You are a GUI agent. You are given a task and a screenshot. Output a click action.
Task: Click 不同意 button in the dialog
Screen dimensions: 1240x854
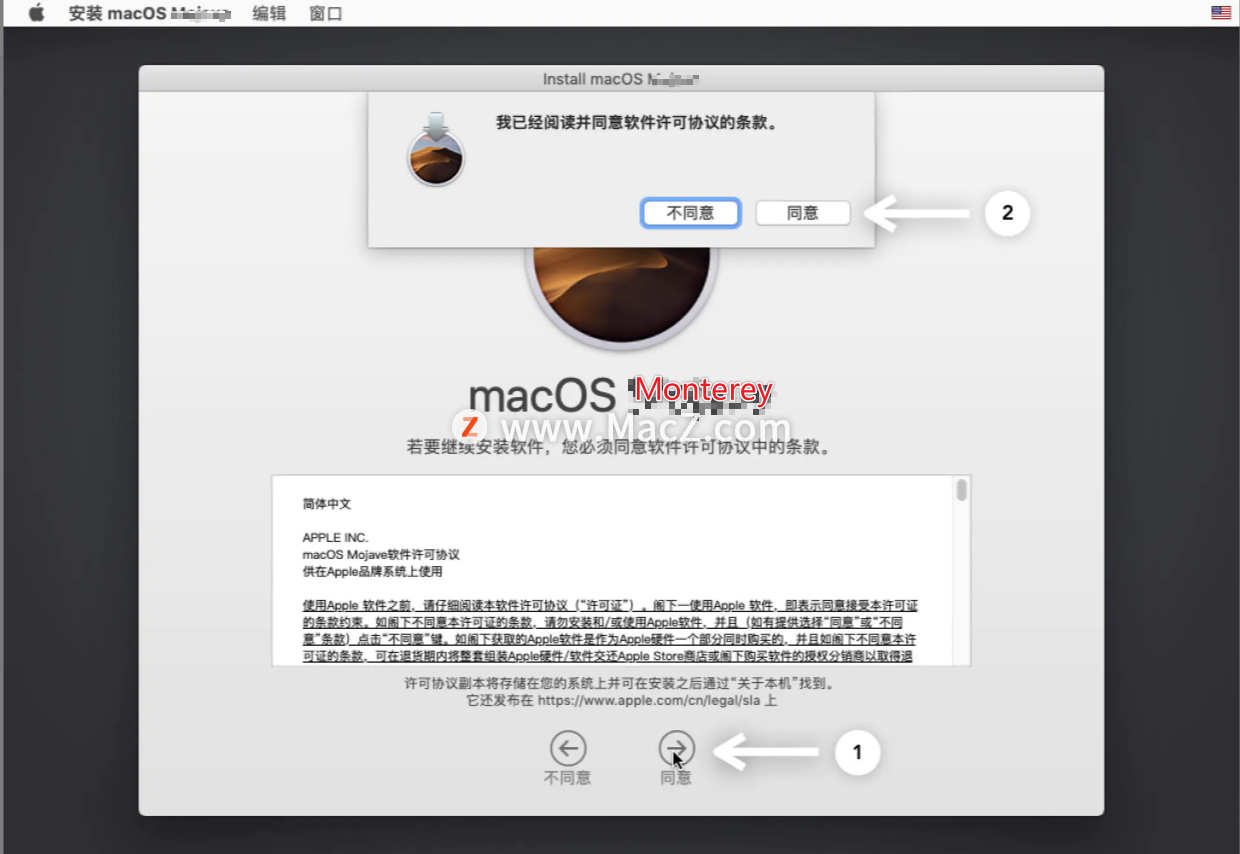pyautogui.click(x=690, y=213)
